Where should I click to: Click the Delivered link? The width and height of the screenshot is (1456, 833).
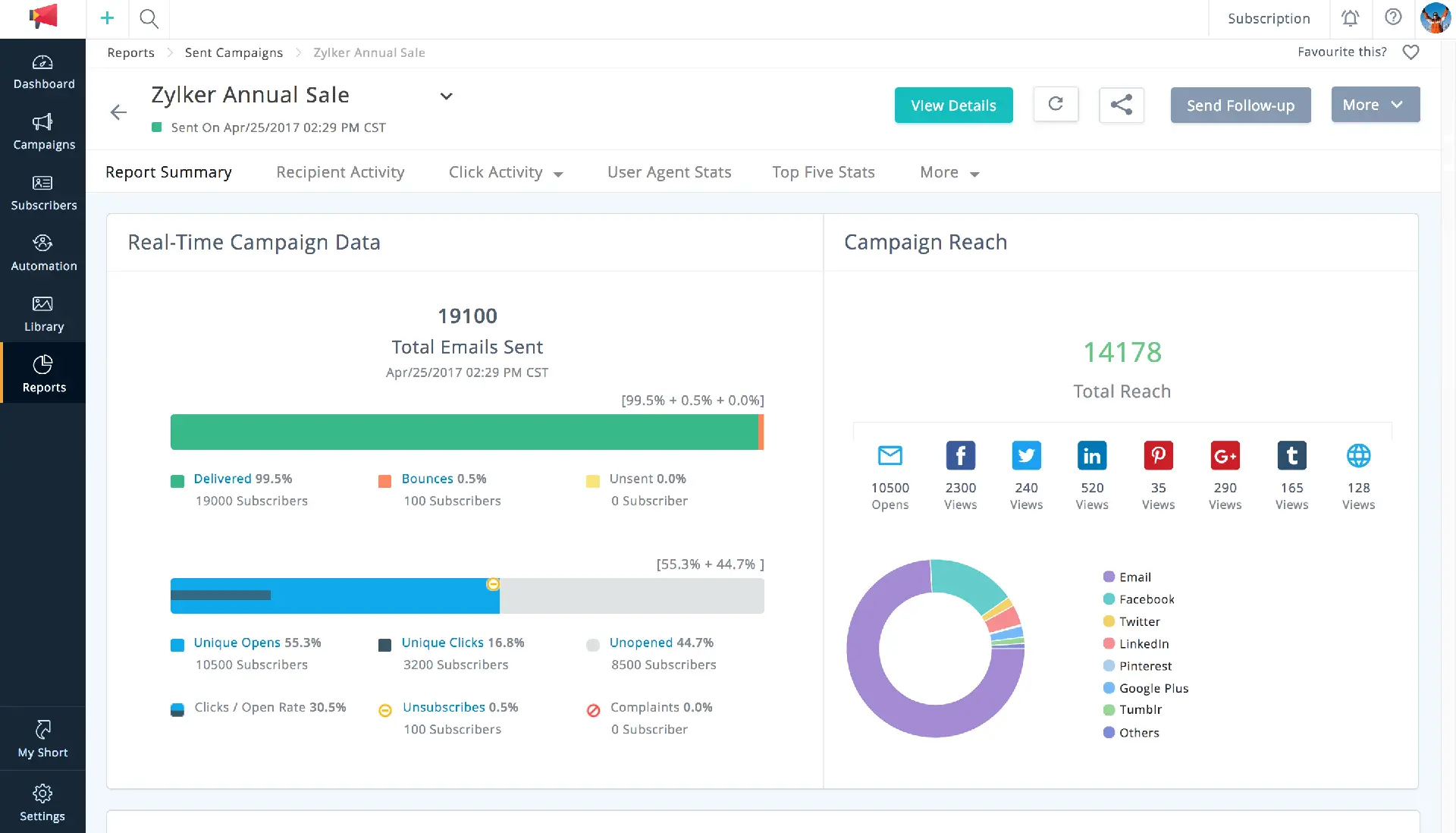(x=222, y=479)
